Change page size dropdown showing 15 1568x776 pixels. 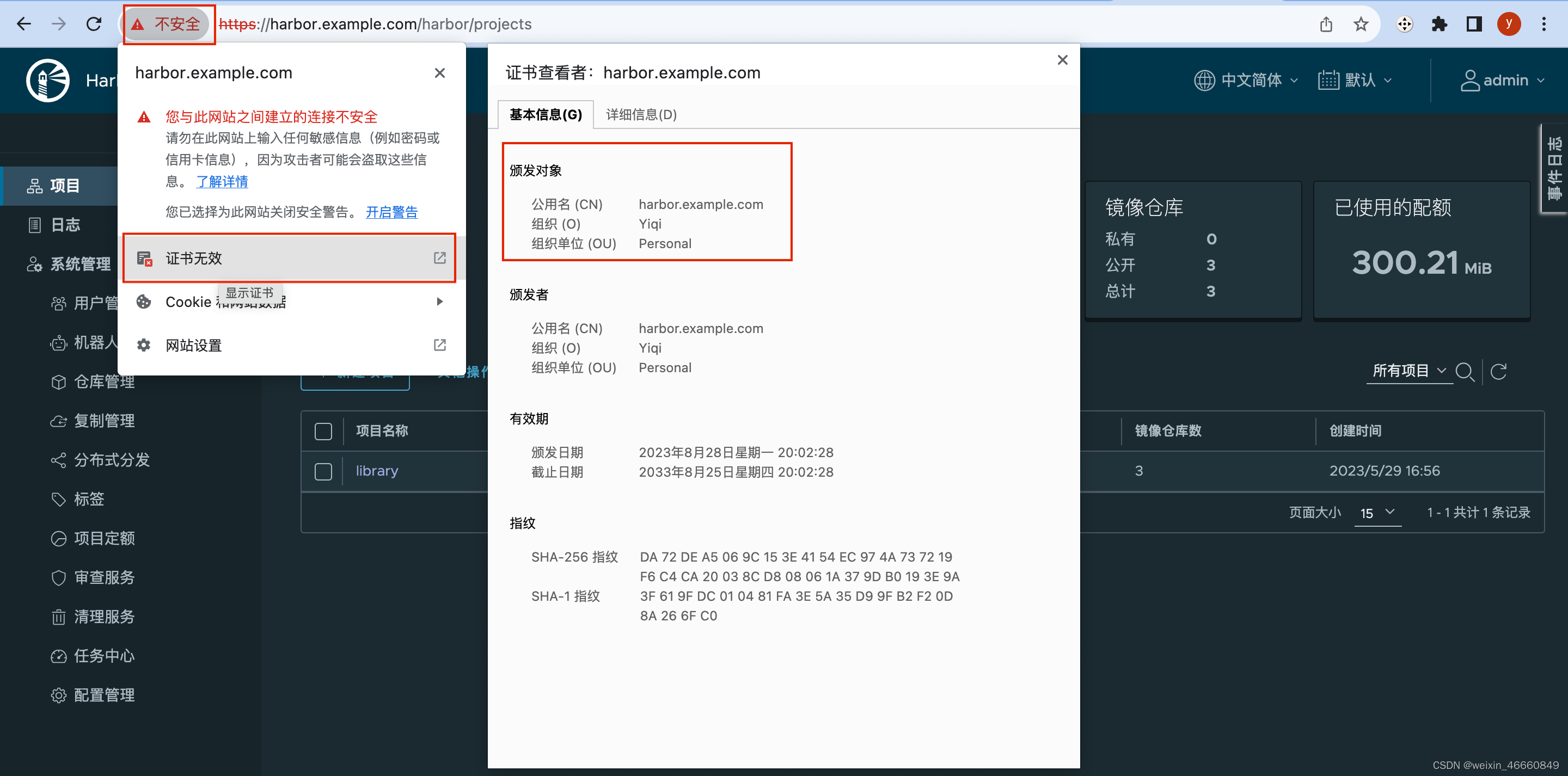point(1377,513)
